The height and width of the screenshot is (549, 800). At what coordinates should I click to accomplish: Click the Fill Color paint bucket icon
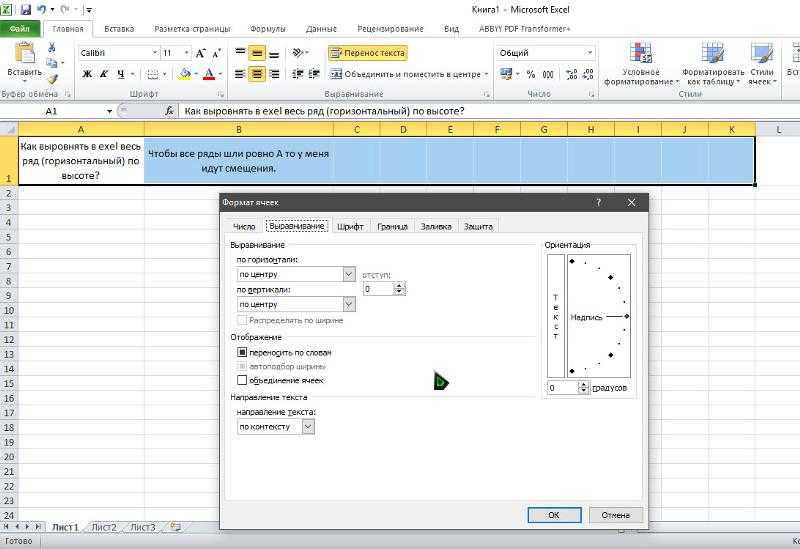[x=185, y=74]
